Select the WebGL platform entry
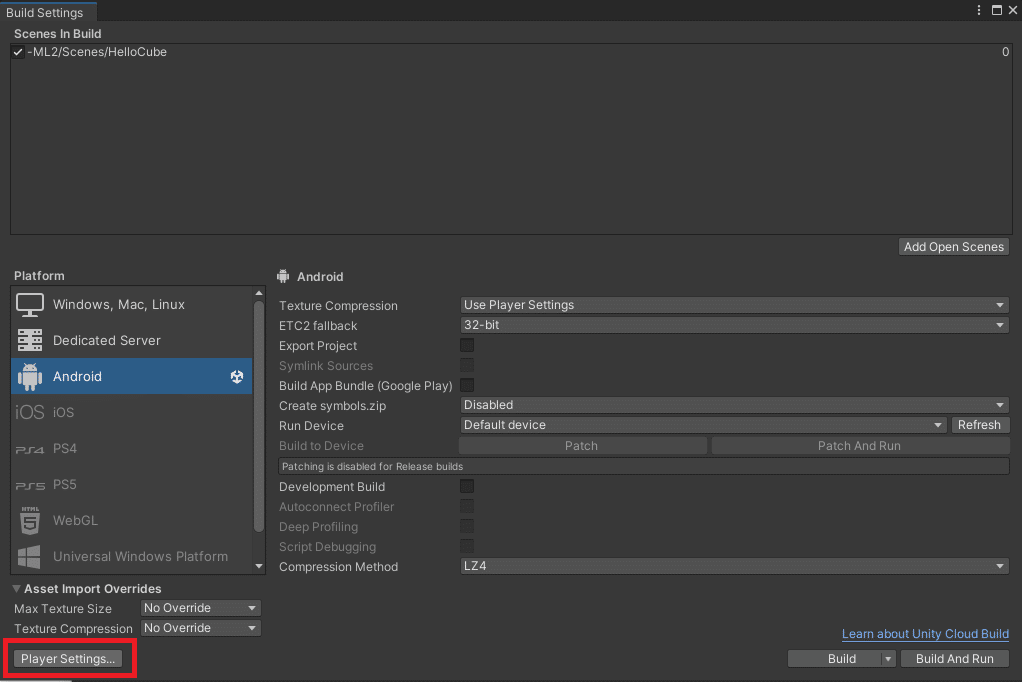Image resolution: width=1022 pixels, height=682 pixels. pos(132,520)
